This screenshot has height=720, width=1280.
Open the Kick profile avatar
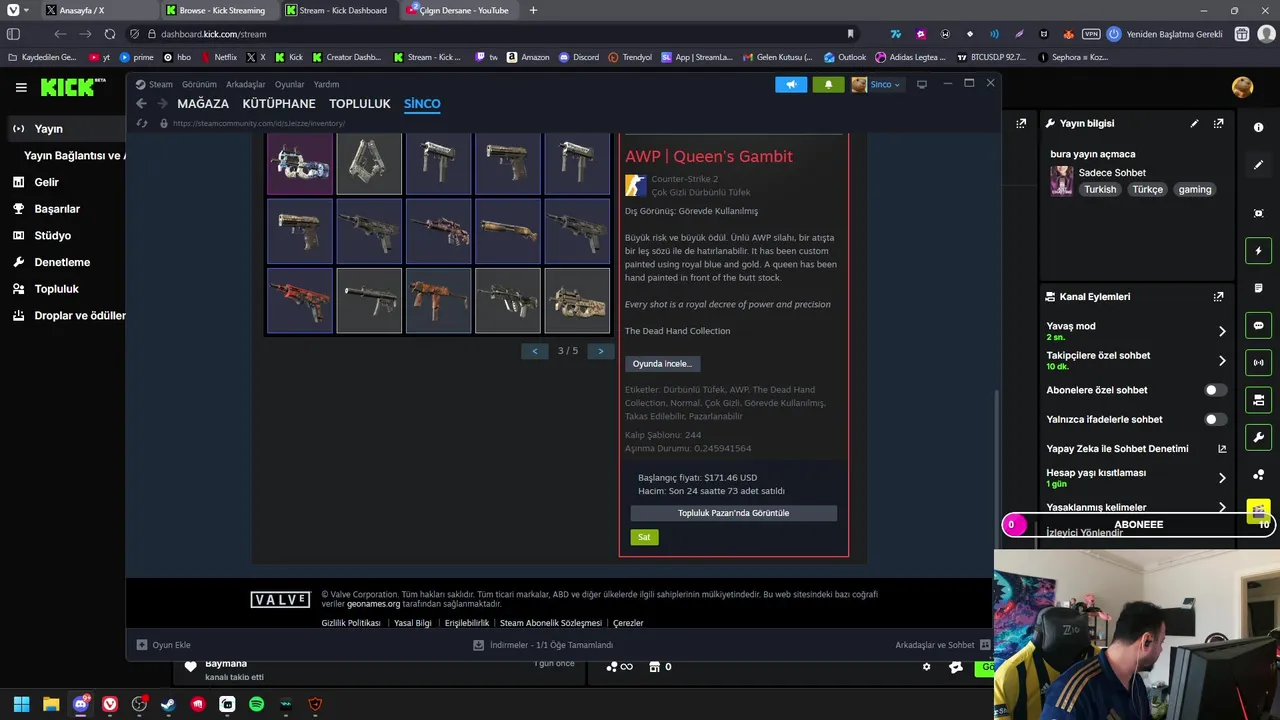click(x=1243, y=87)
